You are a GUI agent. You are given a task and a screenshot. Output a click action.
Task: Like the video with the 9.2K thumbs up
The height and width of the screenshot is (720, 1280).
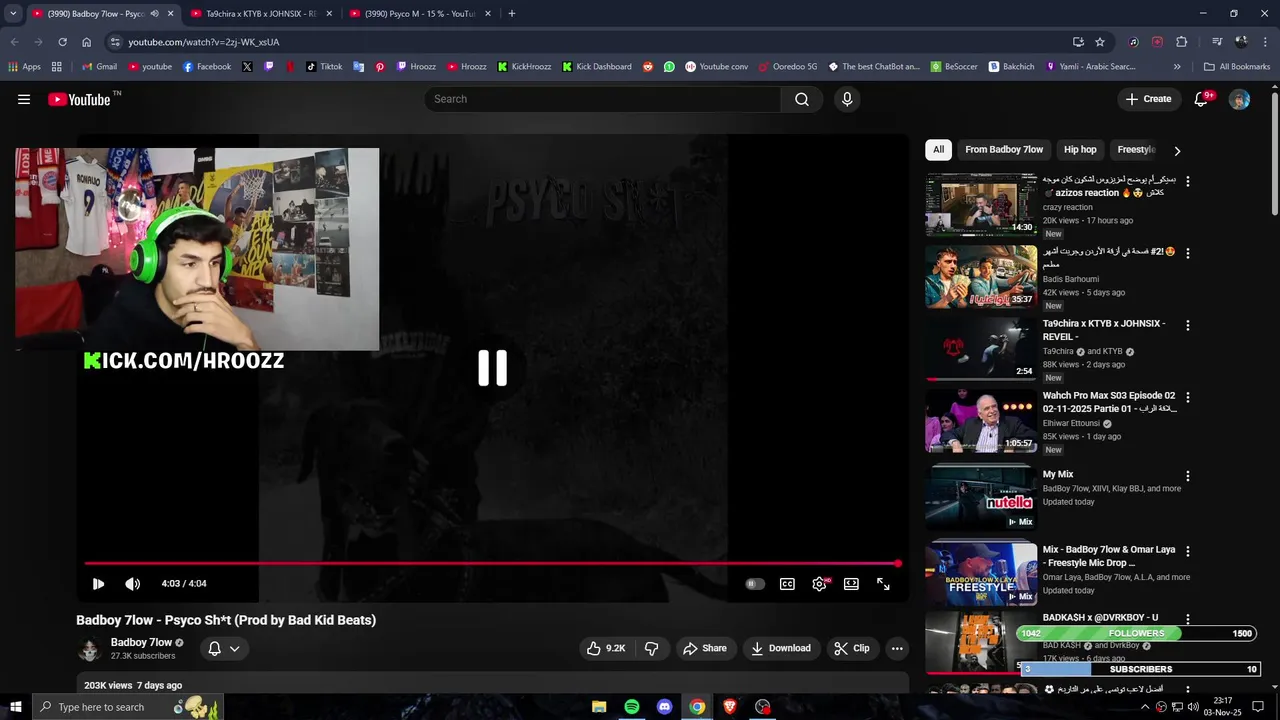point(606,648)
